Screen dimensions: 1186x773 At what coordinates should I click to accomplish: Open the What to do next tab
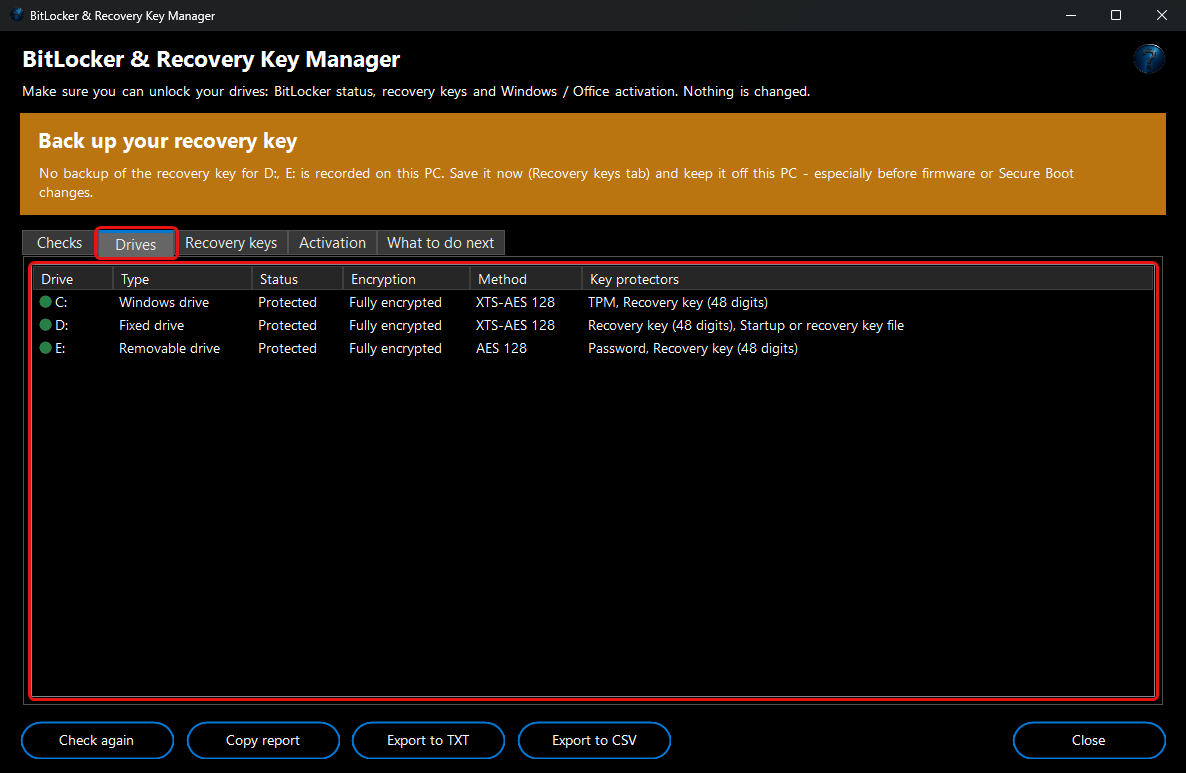coord(440,243)
